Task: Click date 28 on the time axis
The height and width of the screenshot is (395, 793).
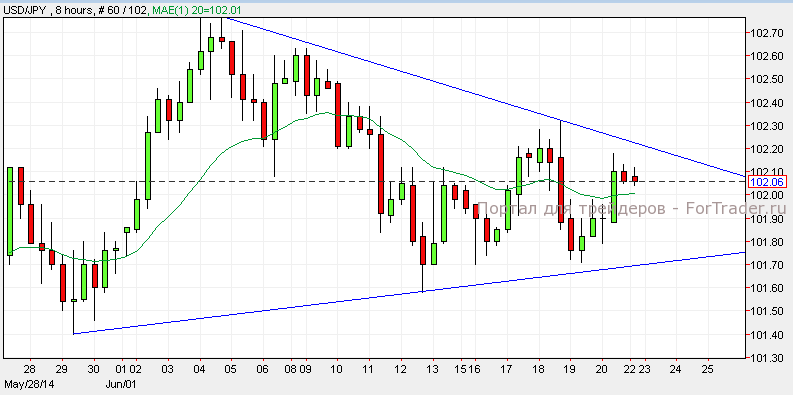Action: tap(30, 369)
